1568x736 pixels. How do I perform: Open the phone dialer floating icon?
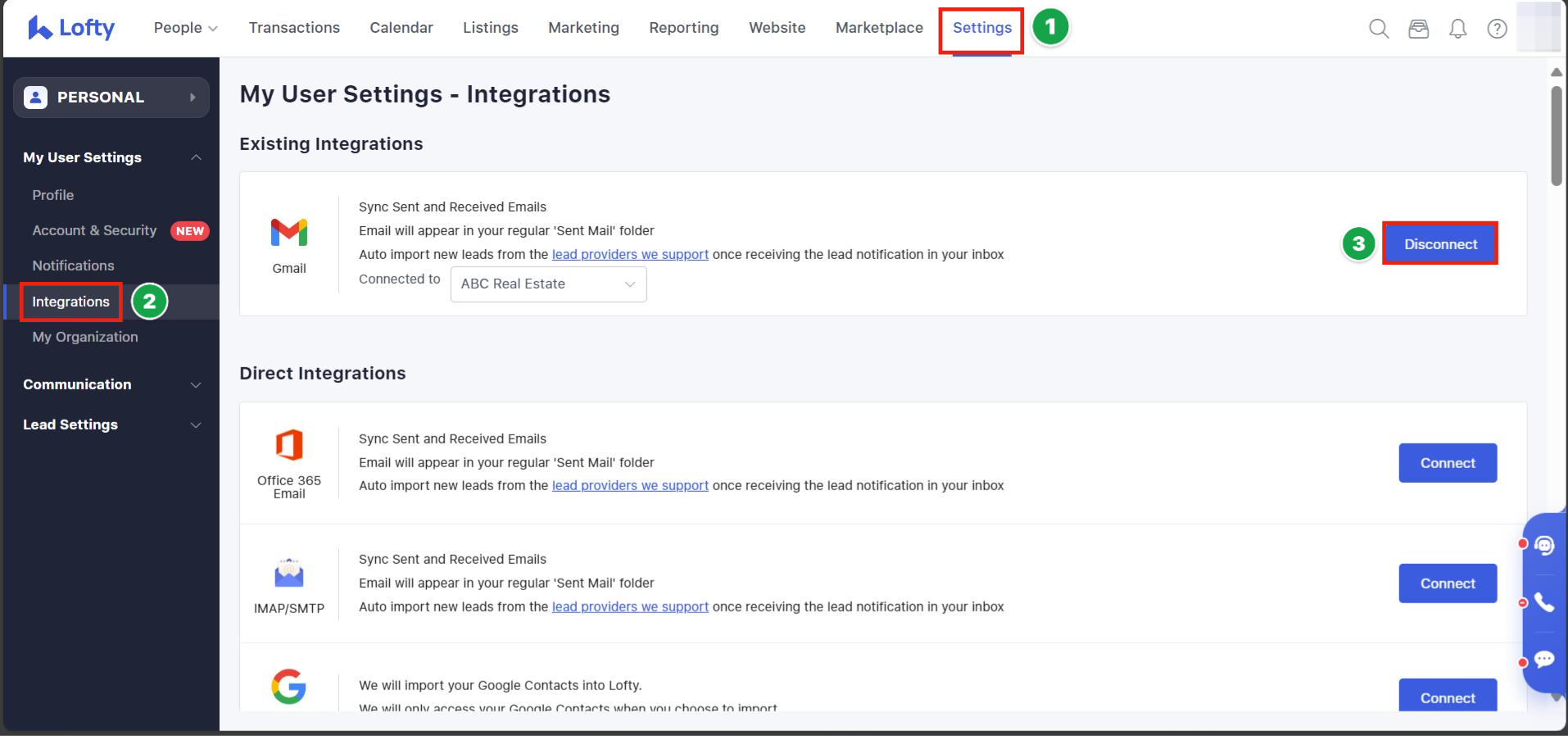click(x=1544, y=602)
